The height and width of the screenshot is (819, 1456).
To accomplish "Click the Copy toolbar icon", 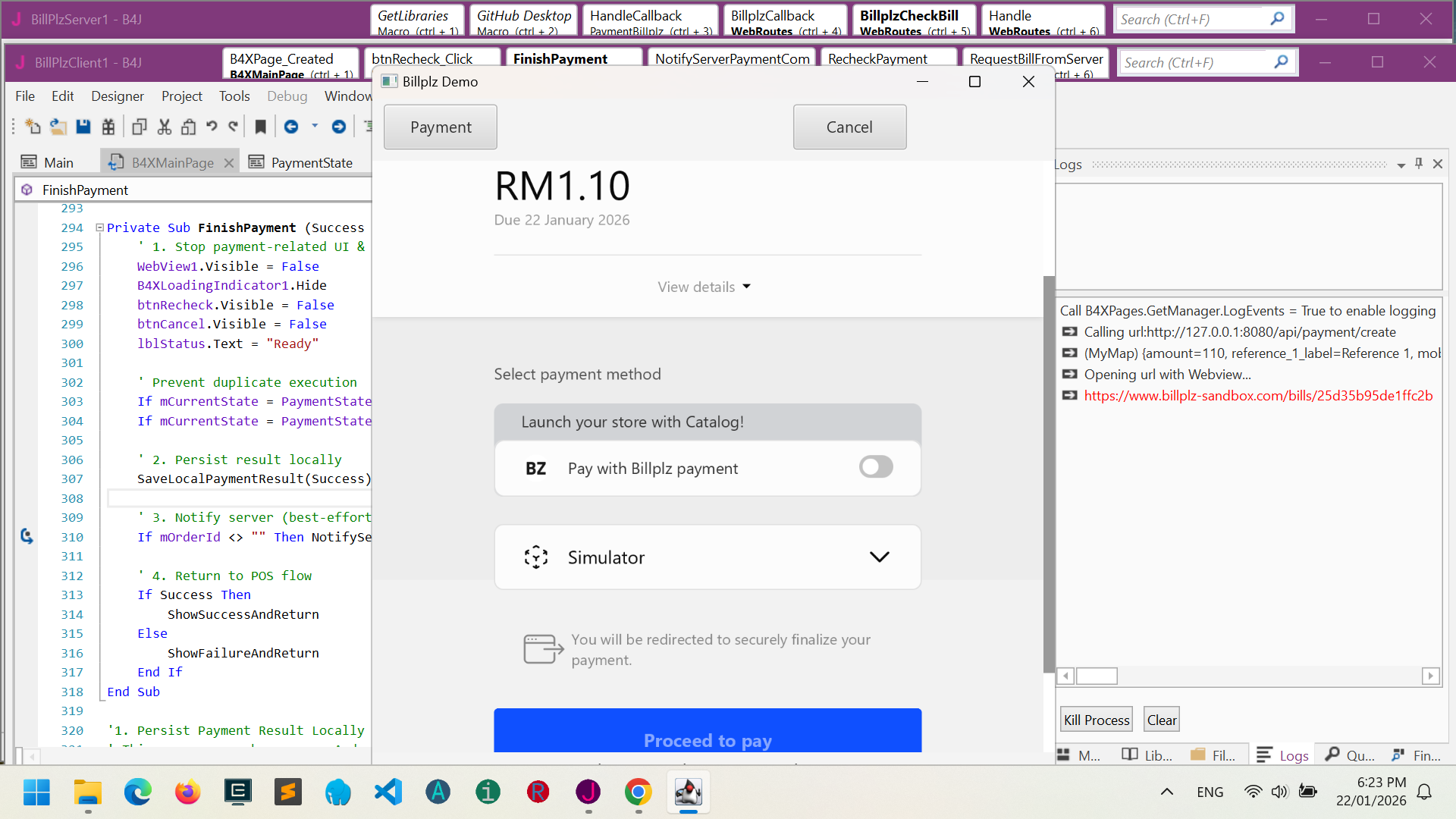I will (139, 127).
